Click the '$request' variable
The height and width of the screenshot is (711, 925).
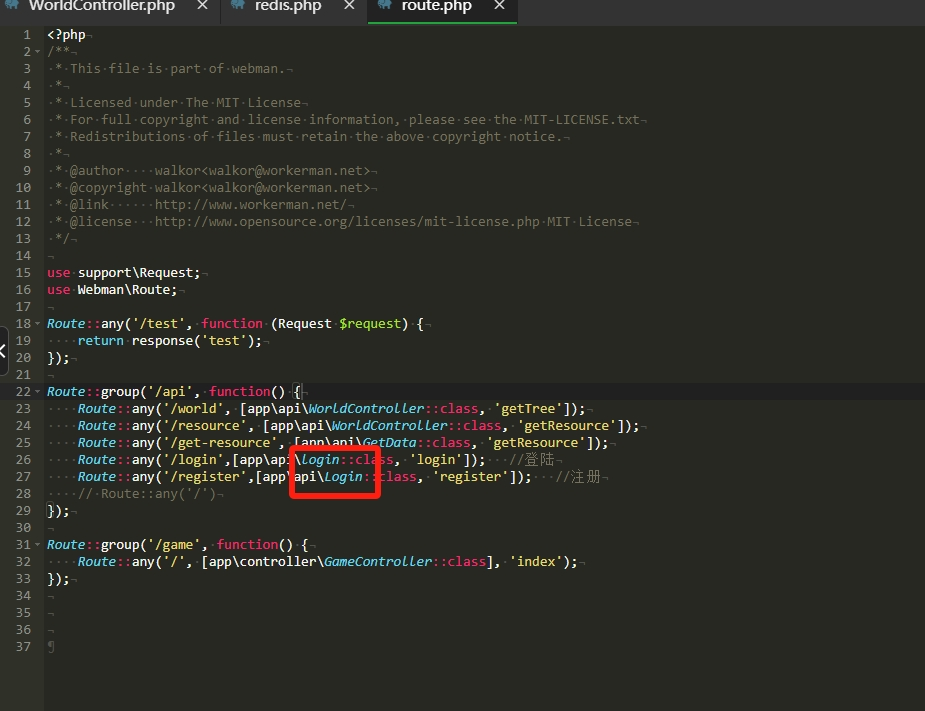(x=370, y=324)
